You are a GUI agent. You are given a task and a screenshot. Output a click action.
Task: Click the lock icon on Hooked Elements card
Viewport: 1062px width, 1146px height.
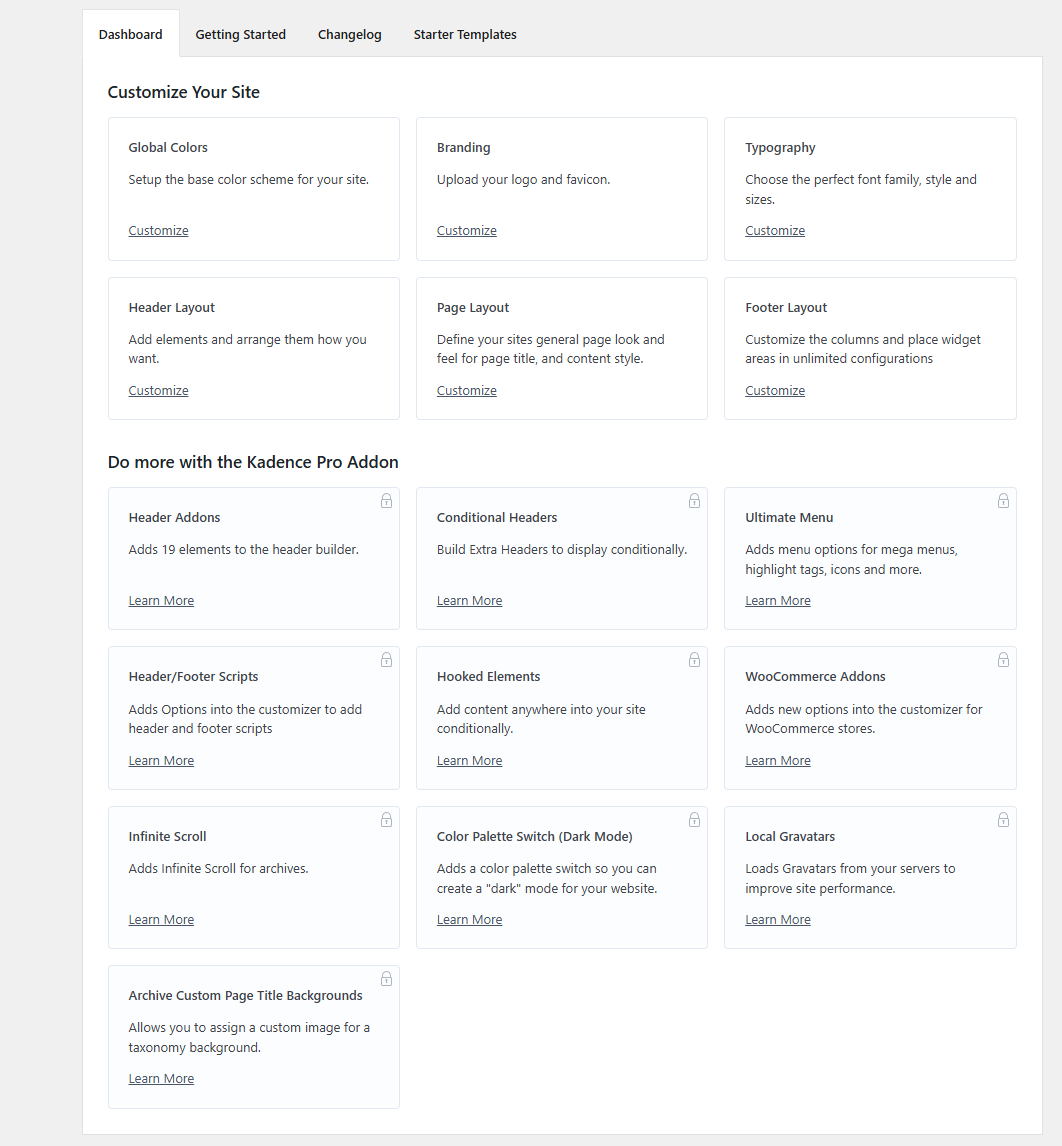[x=694, y=660]
